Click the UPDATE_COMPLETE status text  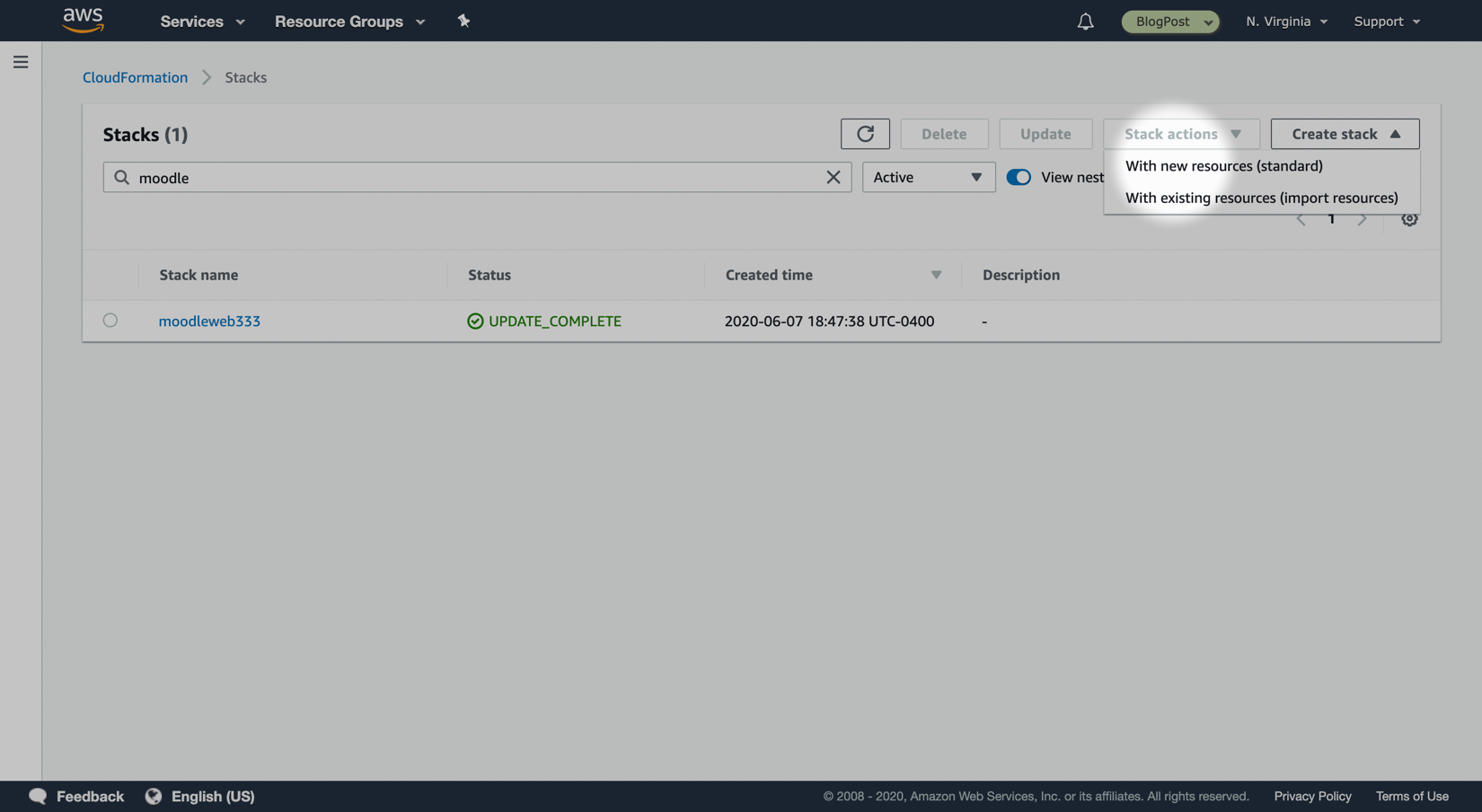point(555,322)
